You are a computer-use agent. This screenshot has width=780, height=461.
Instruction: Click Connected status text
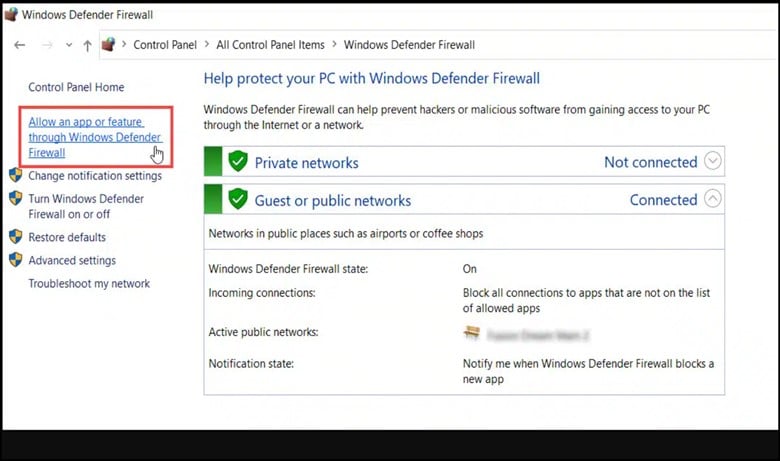pos(664,200)
